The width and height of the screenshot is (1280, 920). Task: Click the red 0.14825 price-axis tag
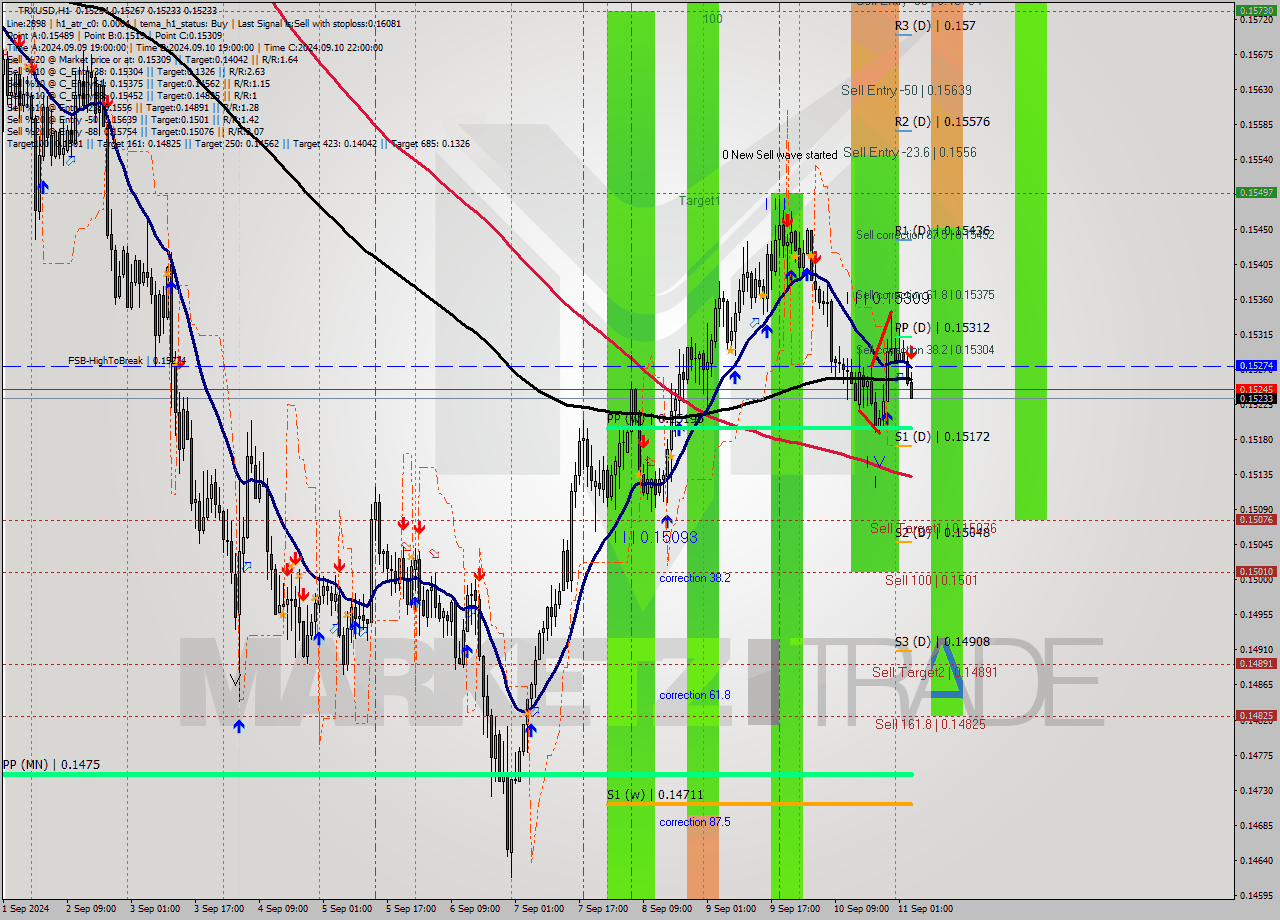click(x=1256, y=715)
